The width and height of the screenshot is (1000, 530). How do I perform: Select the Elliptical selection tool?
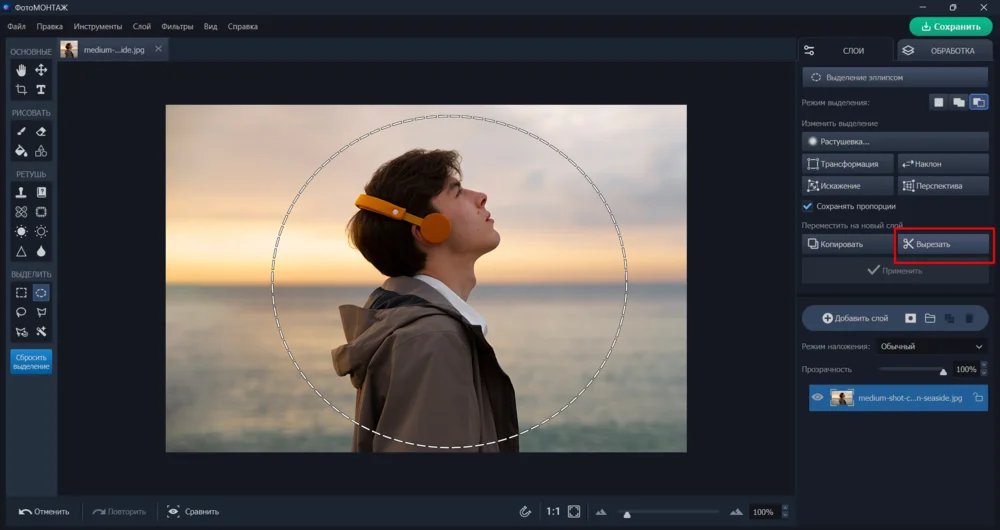41,293
